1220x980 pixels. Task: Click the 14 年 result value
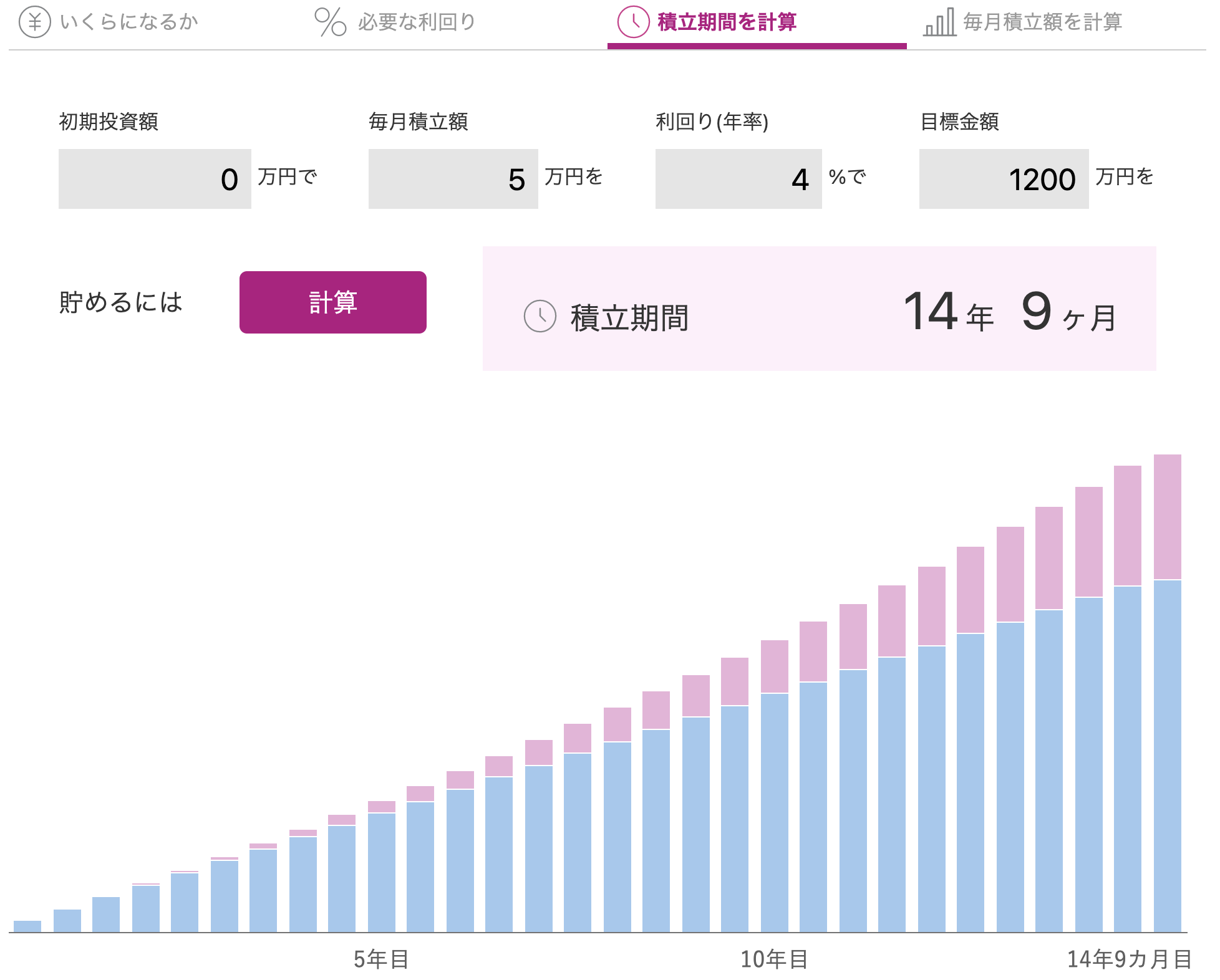pos(949,312)
